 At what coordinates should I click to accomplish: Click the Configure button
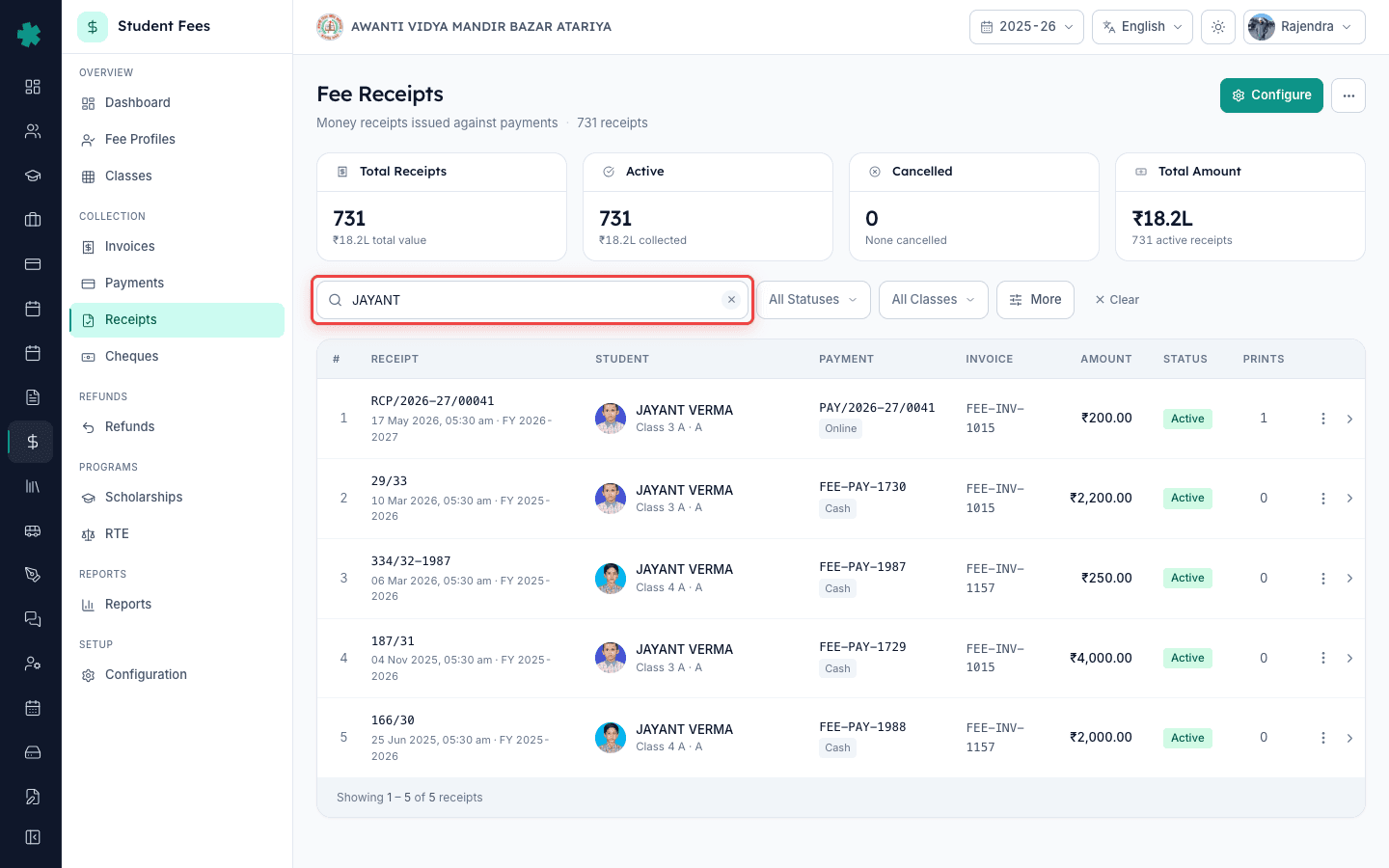1271,95
